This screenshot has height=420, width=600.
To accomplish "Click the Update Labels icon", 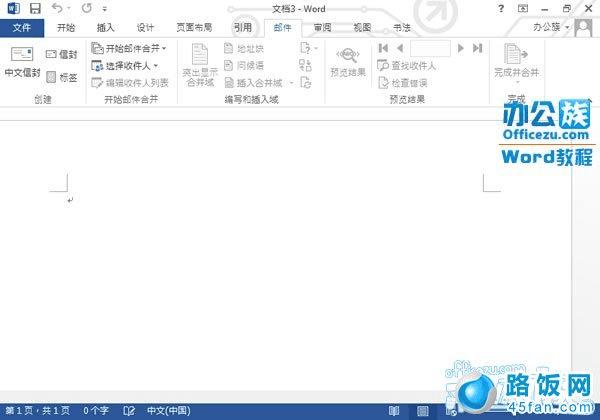I will point(305,83).
